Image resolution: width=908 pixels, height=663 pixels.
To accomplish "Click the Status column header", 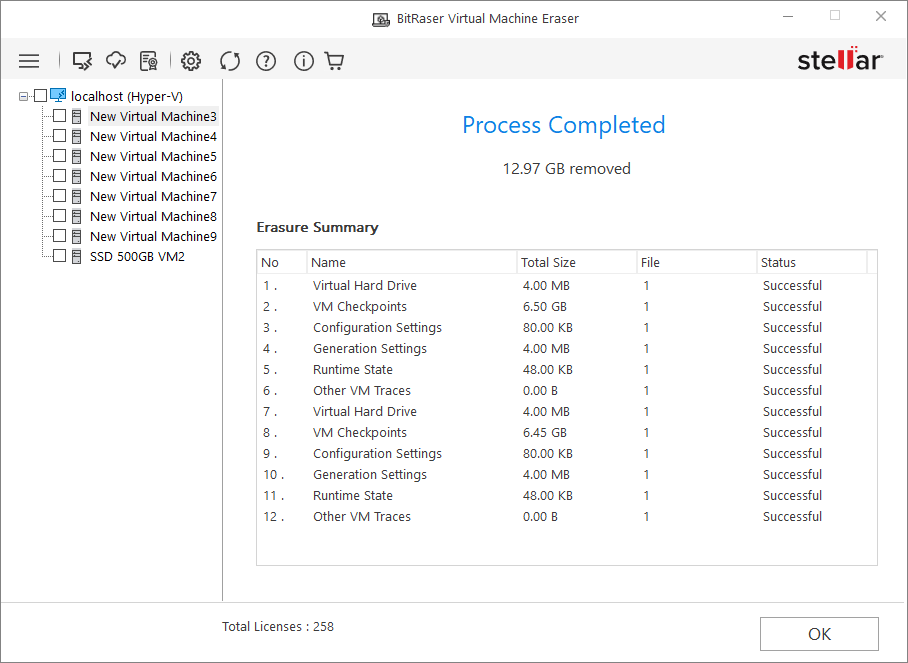I will [x=812, y=262].
